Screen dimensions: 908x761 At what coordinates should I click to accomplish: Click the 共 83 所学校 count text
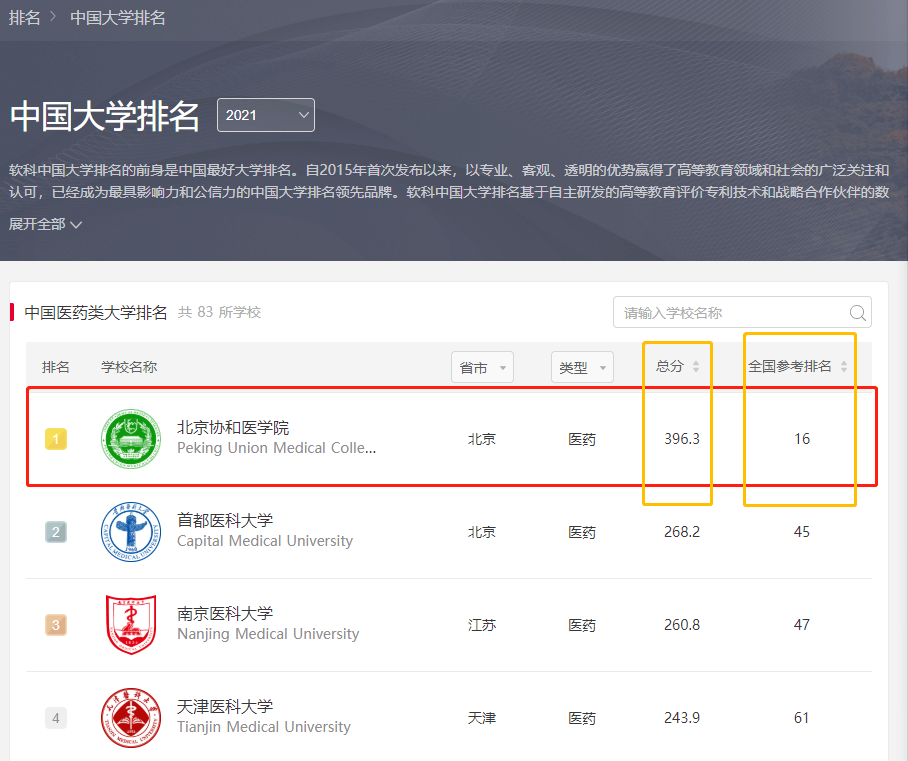(219, 312)
